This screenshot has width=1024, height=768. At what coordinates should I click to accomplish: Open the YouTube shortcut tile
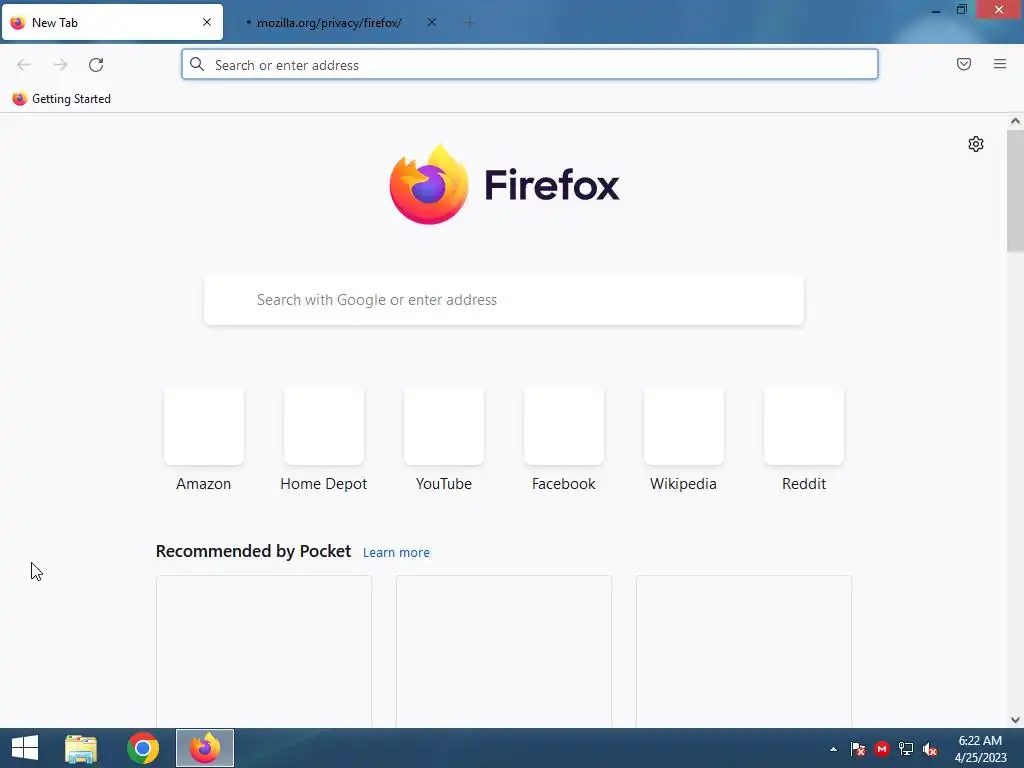tap(444, 441)
